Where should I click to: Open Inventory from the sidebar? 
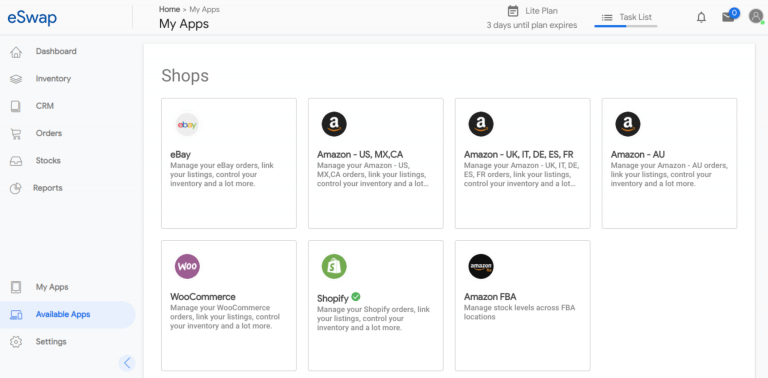(53, 79)
